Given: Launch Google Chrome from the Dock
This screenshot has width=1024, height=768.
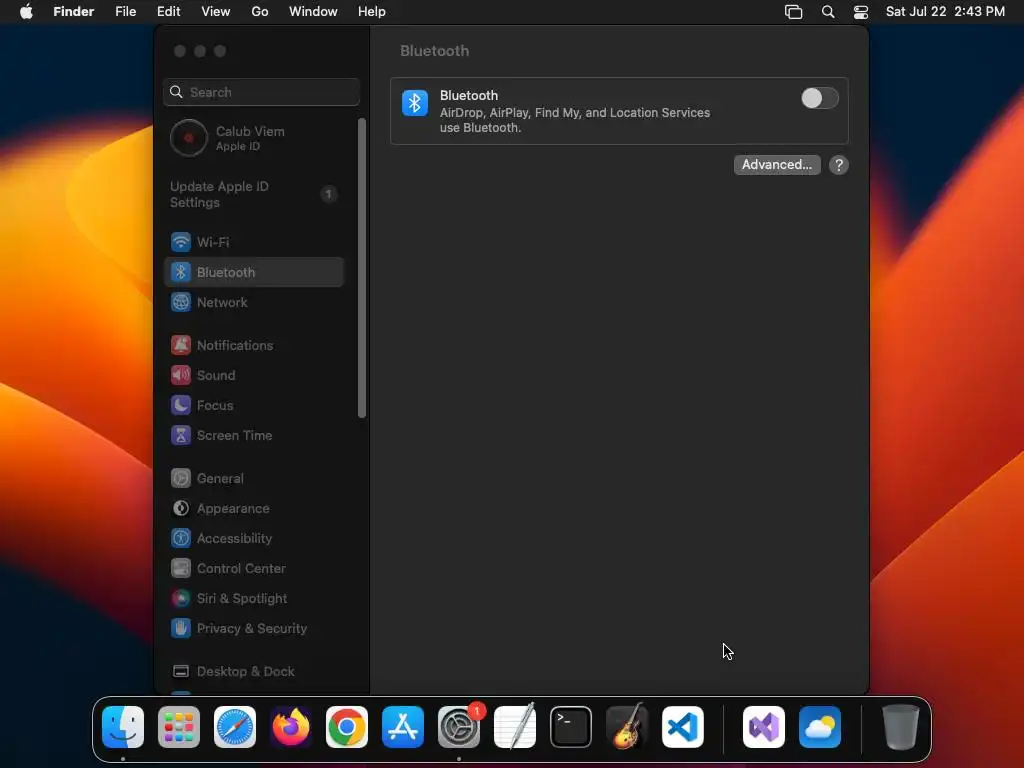Looking at the screenshot, I should pyautogui.click(x=347, y=727).
